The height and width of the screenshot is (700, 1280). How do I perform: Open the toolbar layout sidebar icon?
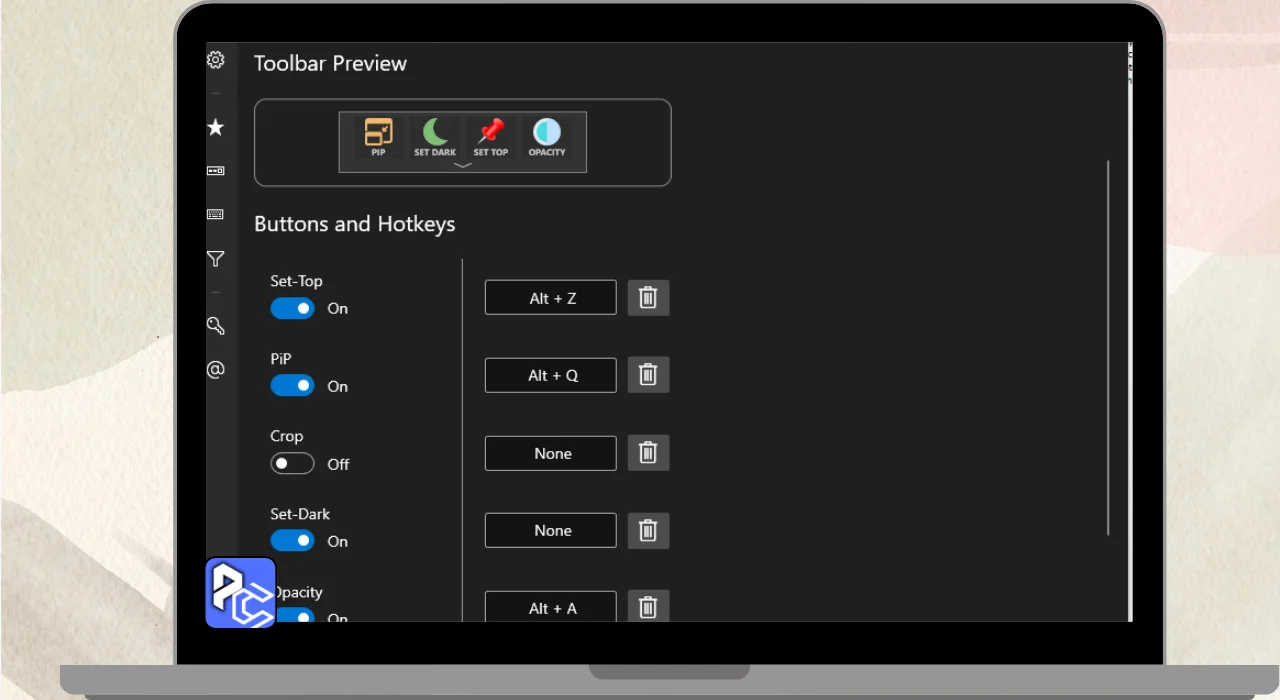[x=215, y=171]
